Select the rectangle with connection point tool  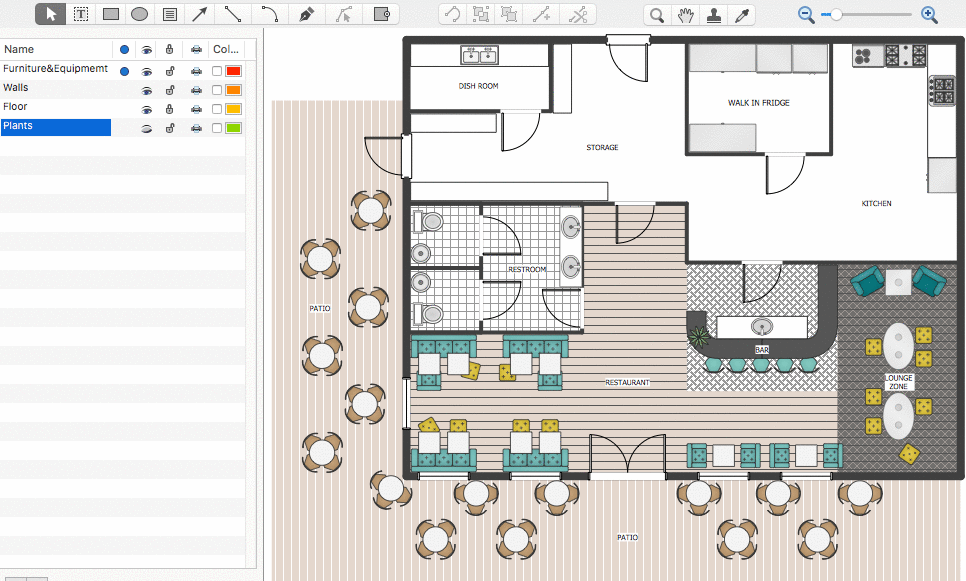click(381, 14)
